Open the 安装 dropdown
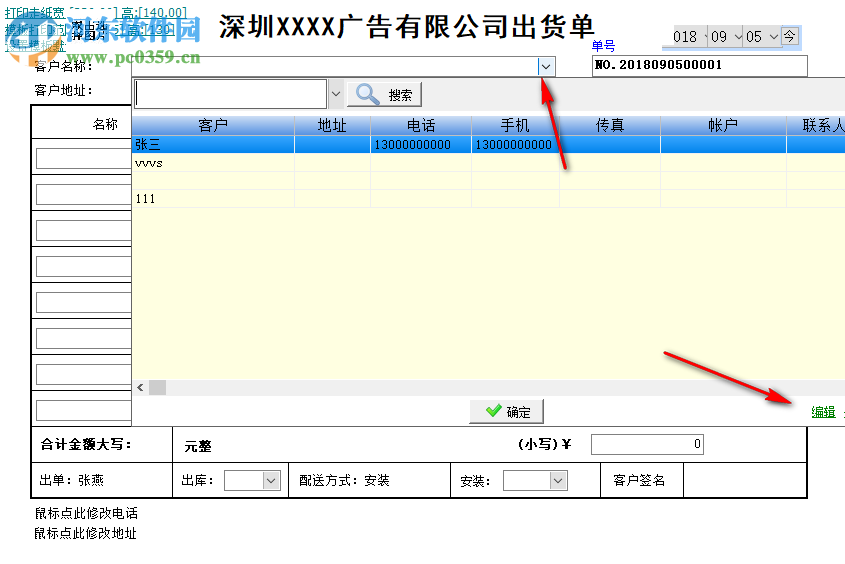The width and height of the screenshot is (845, 564). pyautogui.click(x=558, y=481)
